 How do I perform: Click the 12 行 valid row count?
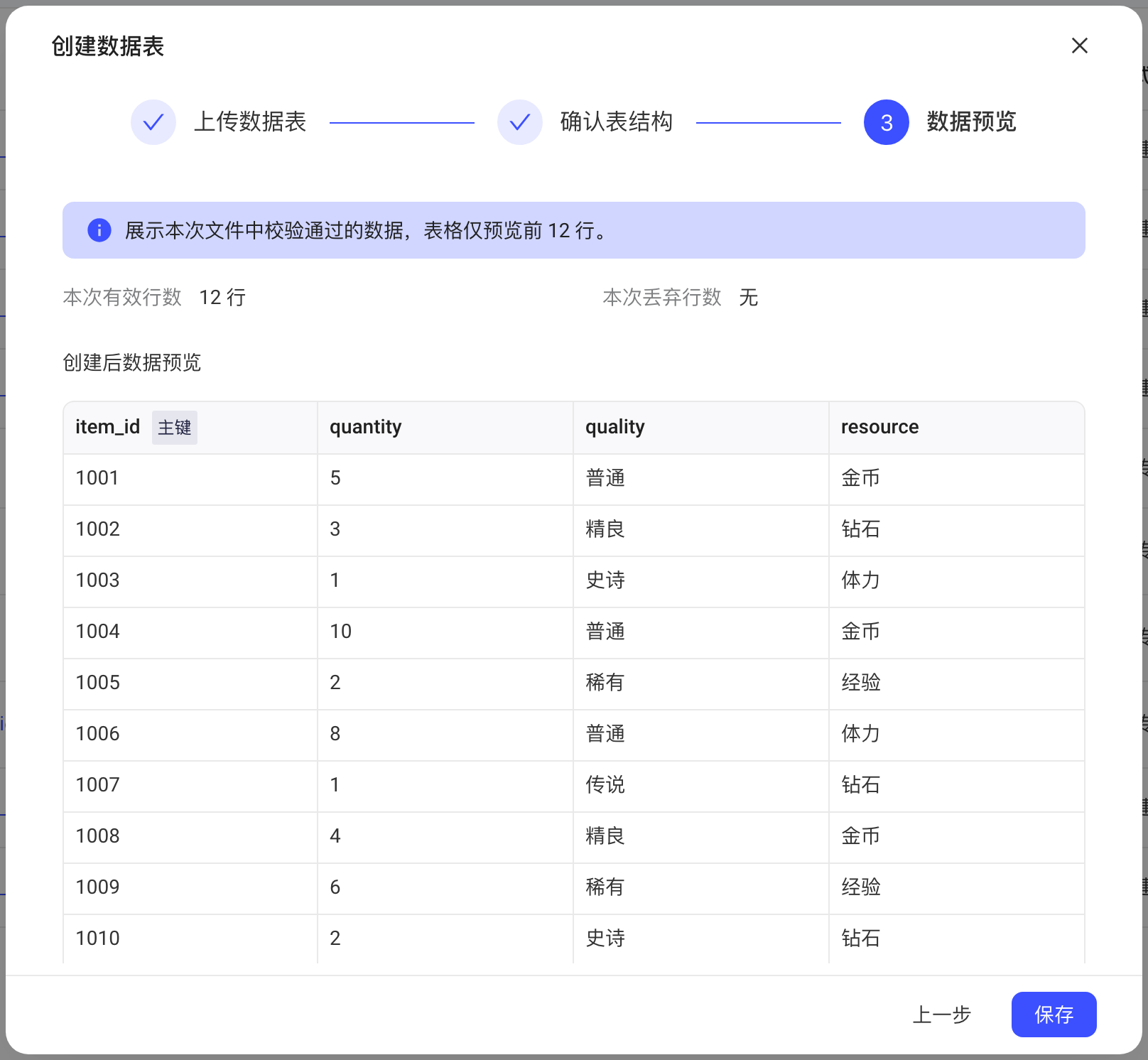(222, 298)
